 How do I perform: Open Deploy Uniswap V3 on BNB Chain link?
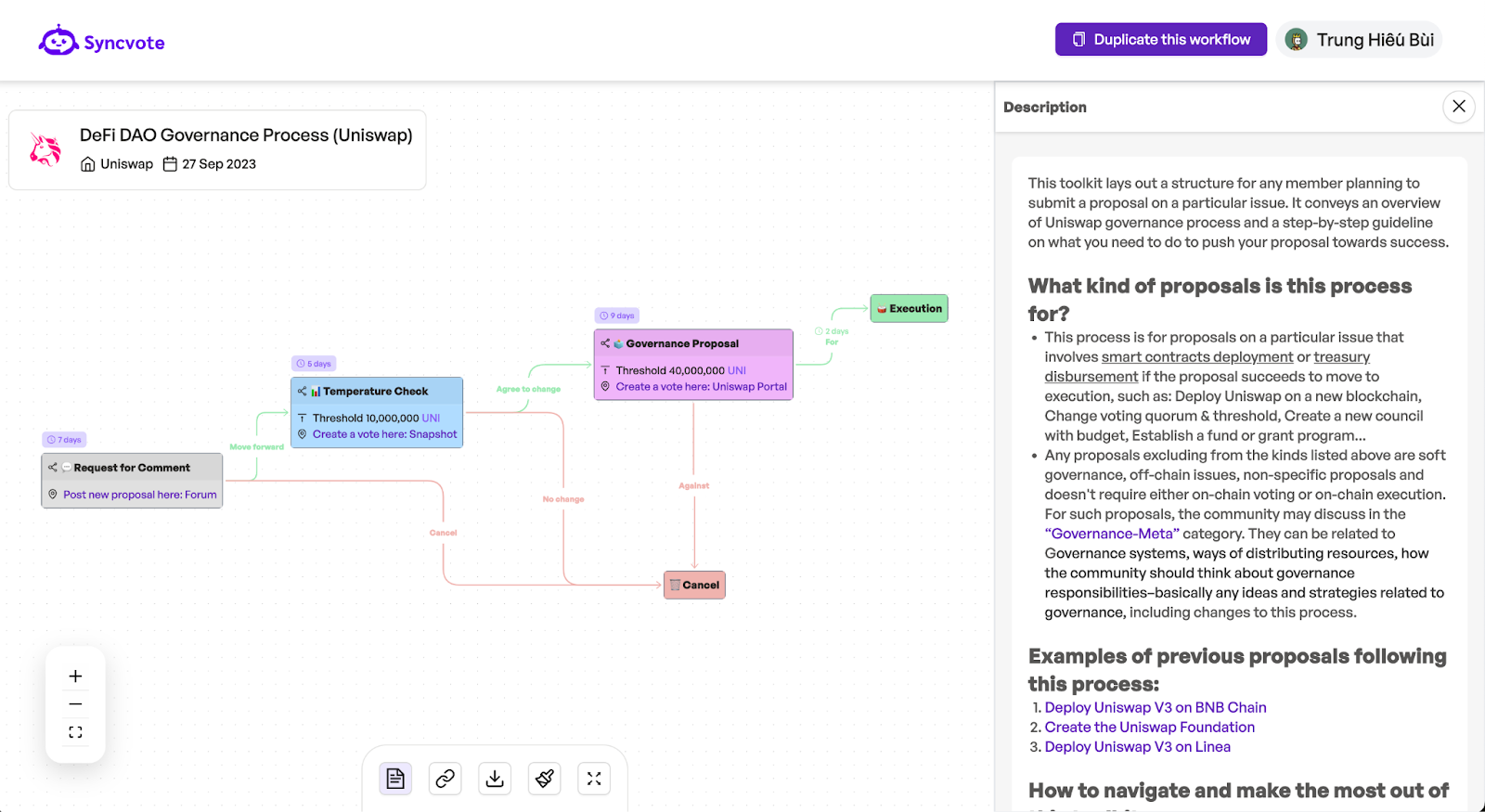[x=1156, y=707]
